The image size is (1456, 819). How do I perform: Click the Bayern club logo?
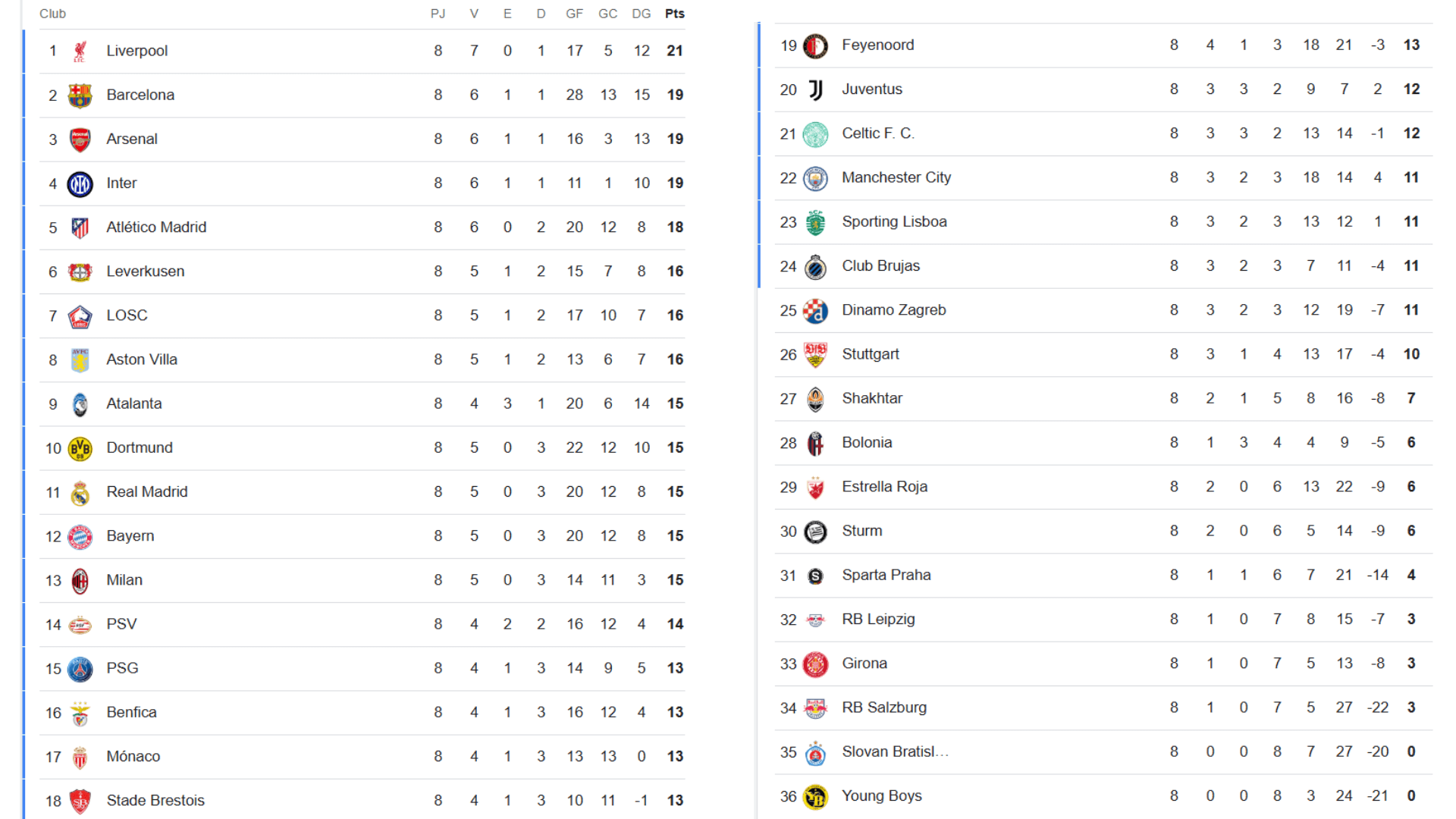tap(80, 536)
